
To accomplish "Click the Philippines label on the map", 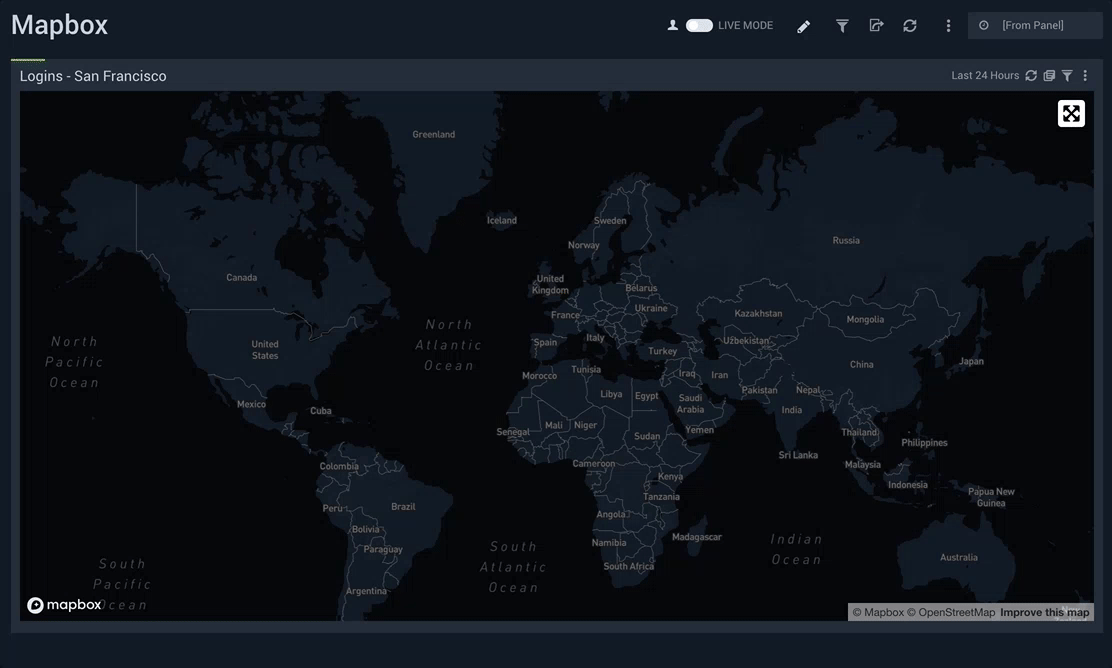I will [924, 442].
